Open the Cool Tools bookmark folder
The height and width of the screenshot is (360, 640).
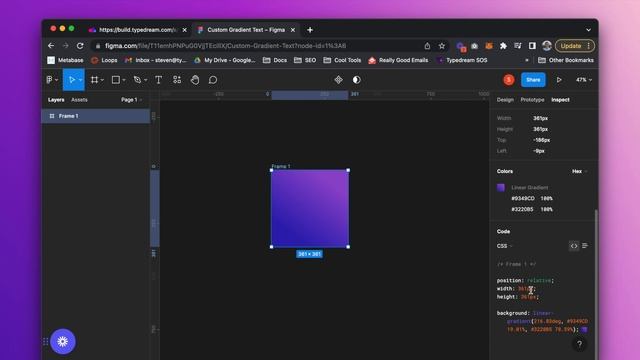pos(342,60)
